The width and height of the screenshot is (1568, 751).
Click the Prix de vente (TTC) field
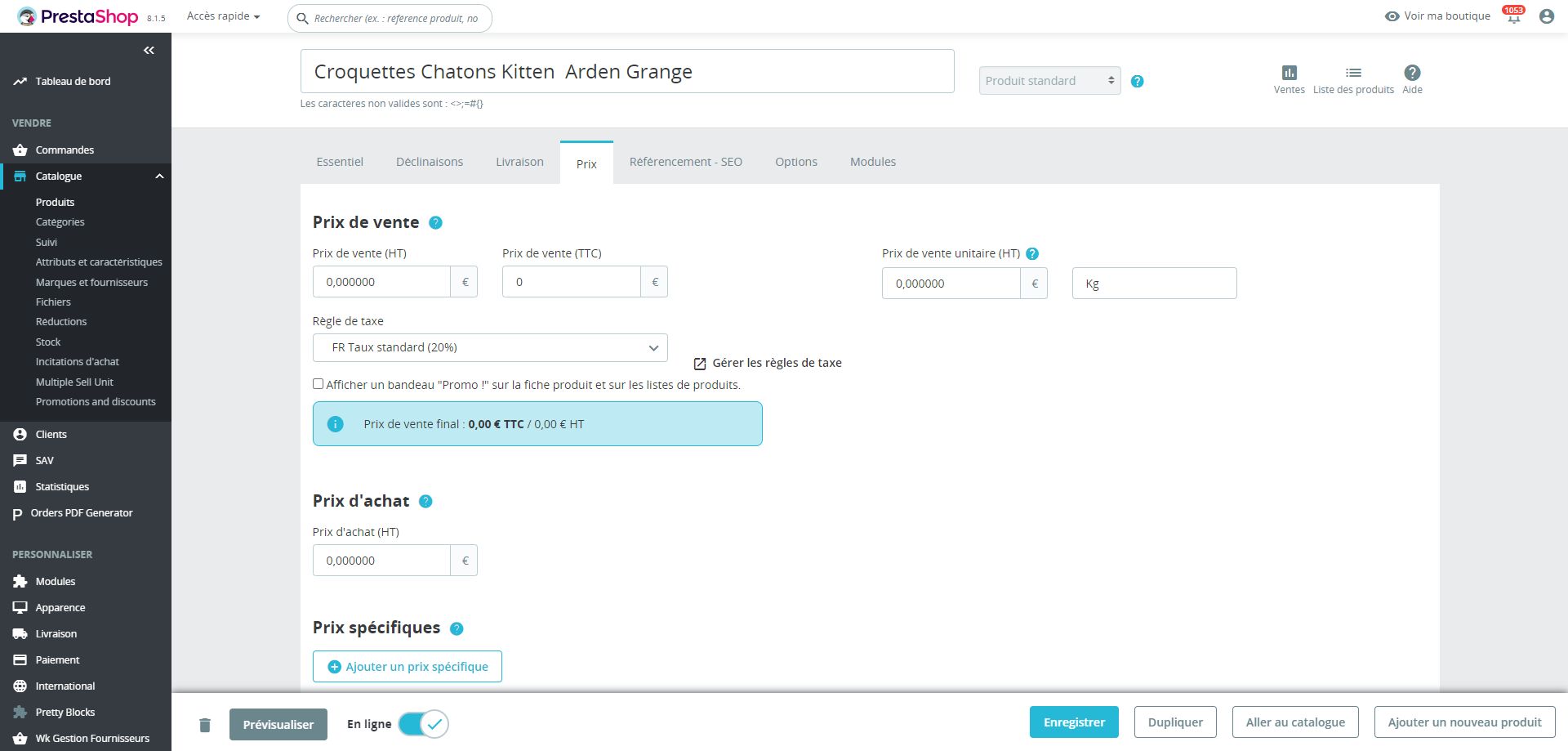coord(572,282)
